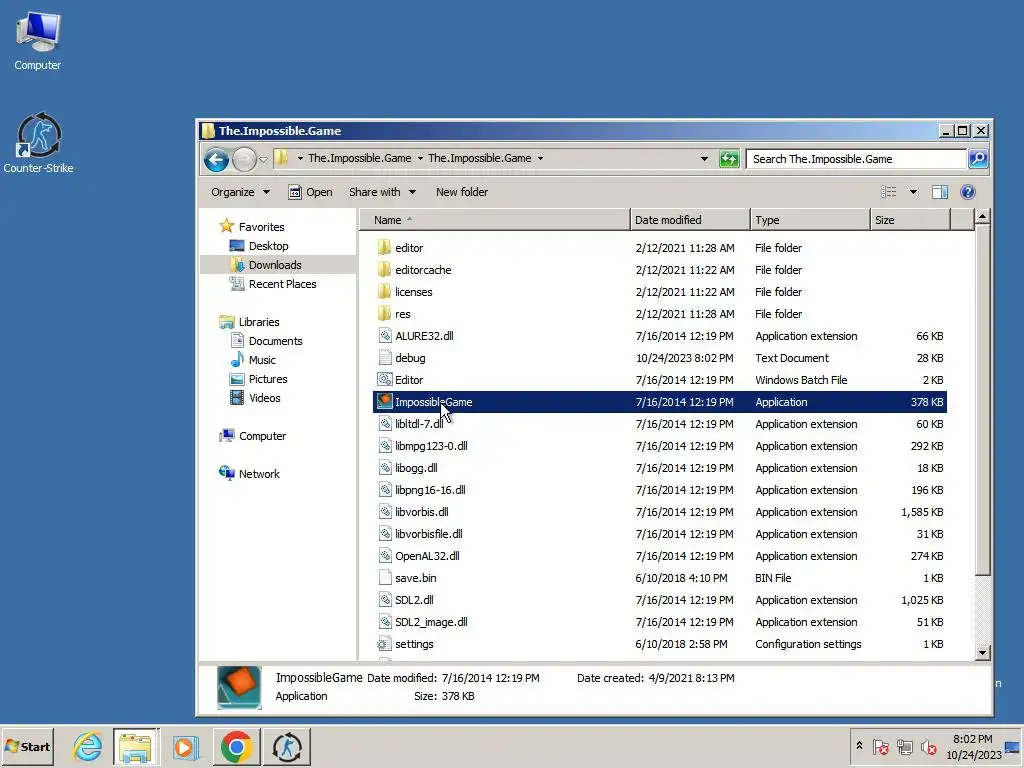The height and width of the screenshot is (768, 1024).
Task: Expand the view options dropdown arrow
Action: tap(913, 192)
